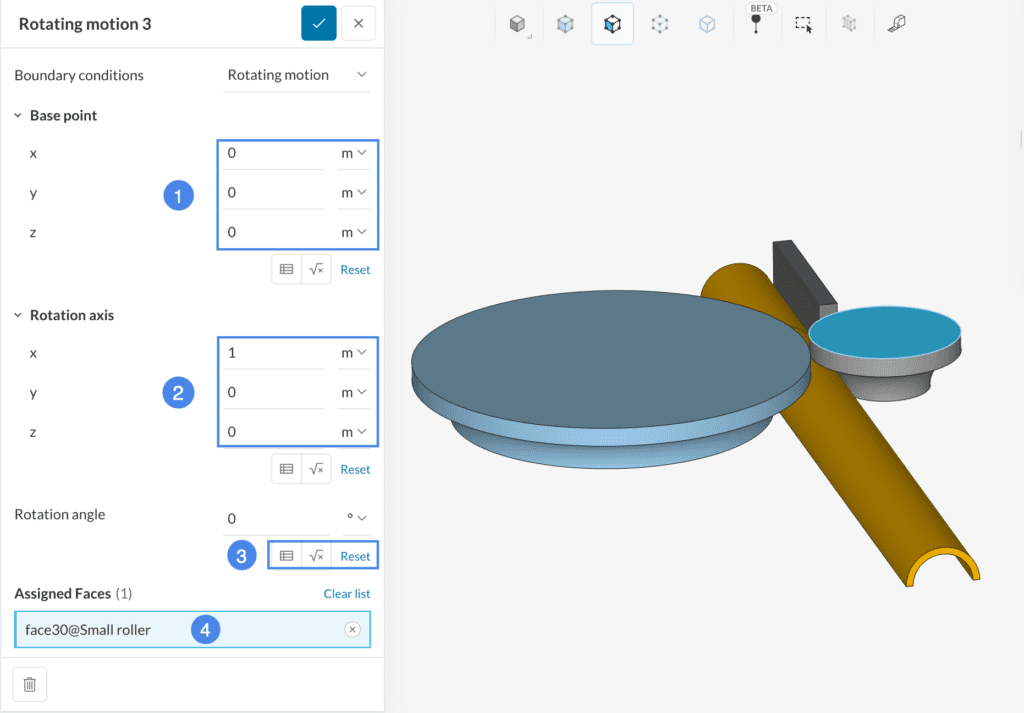The height and width of the screenshot is (713, 1024).
Task: Open the formula editor for Rotation angle
Action: pyautogui.click(x=317, y=554)
